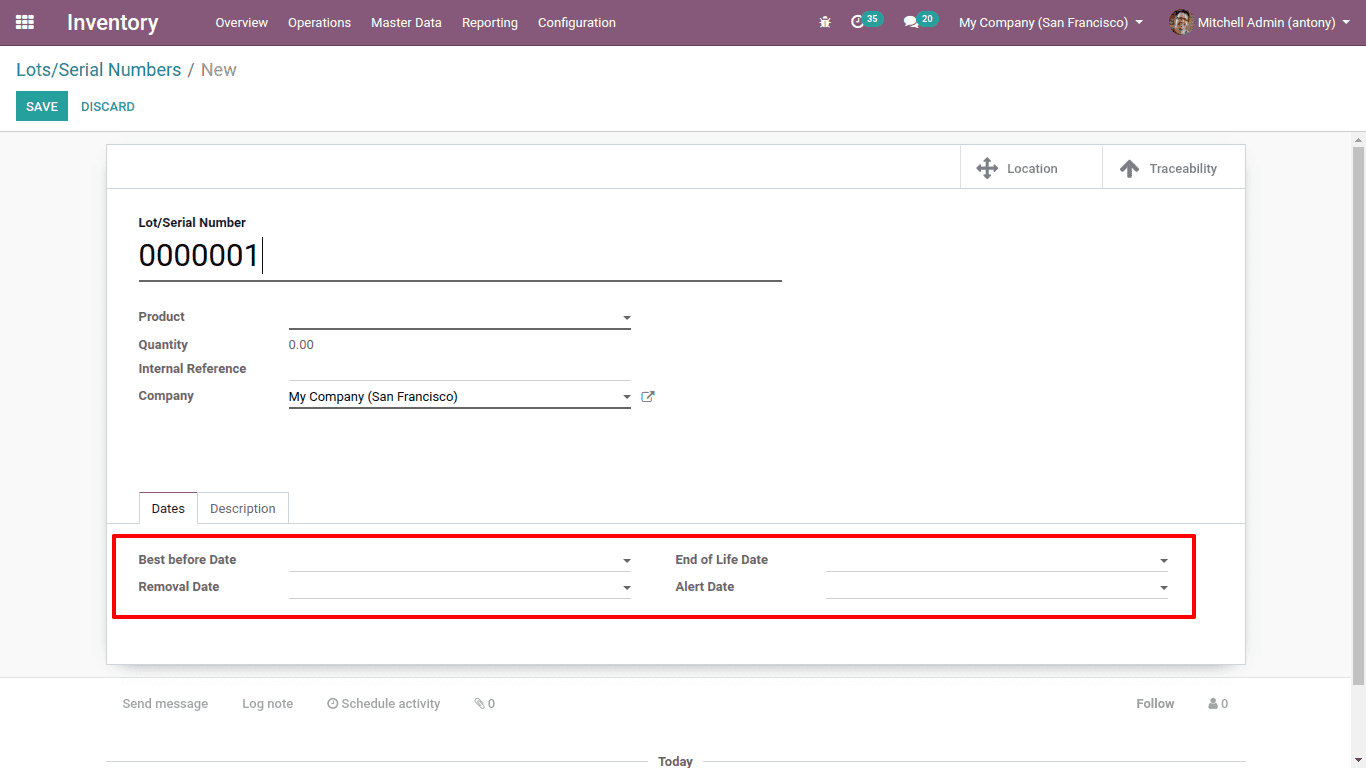Click the debug bug icon
Screen dimensions: 1366x768
pos(825,22)
